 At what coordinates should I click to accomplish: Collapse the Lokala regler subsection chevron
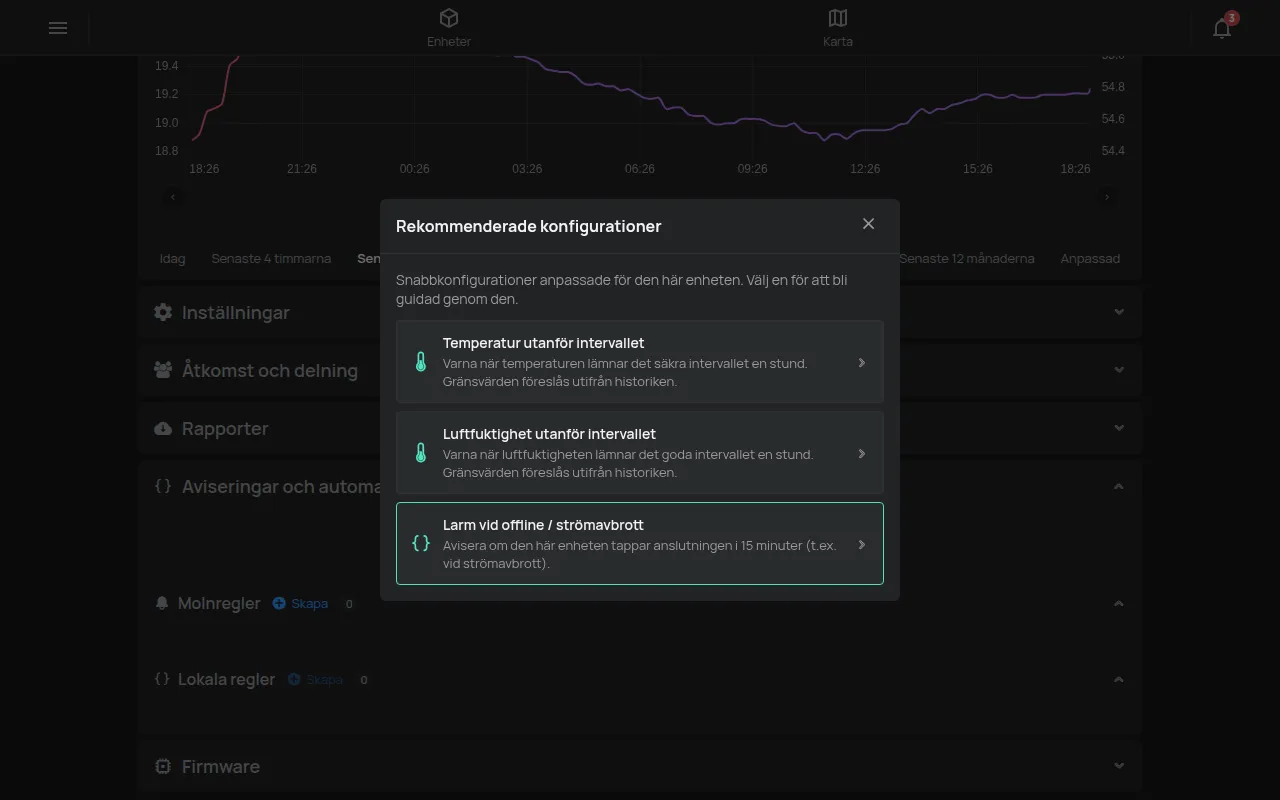point(1119,679)
